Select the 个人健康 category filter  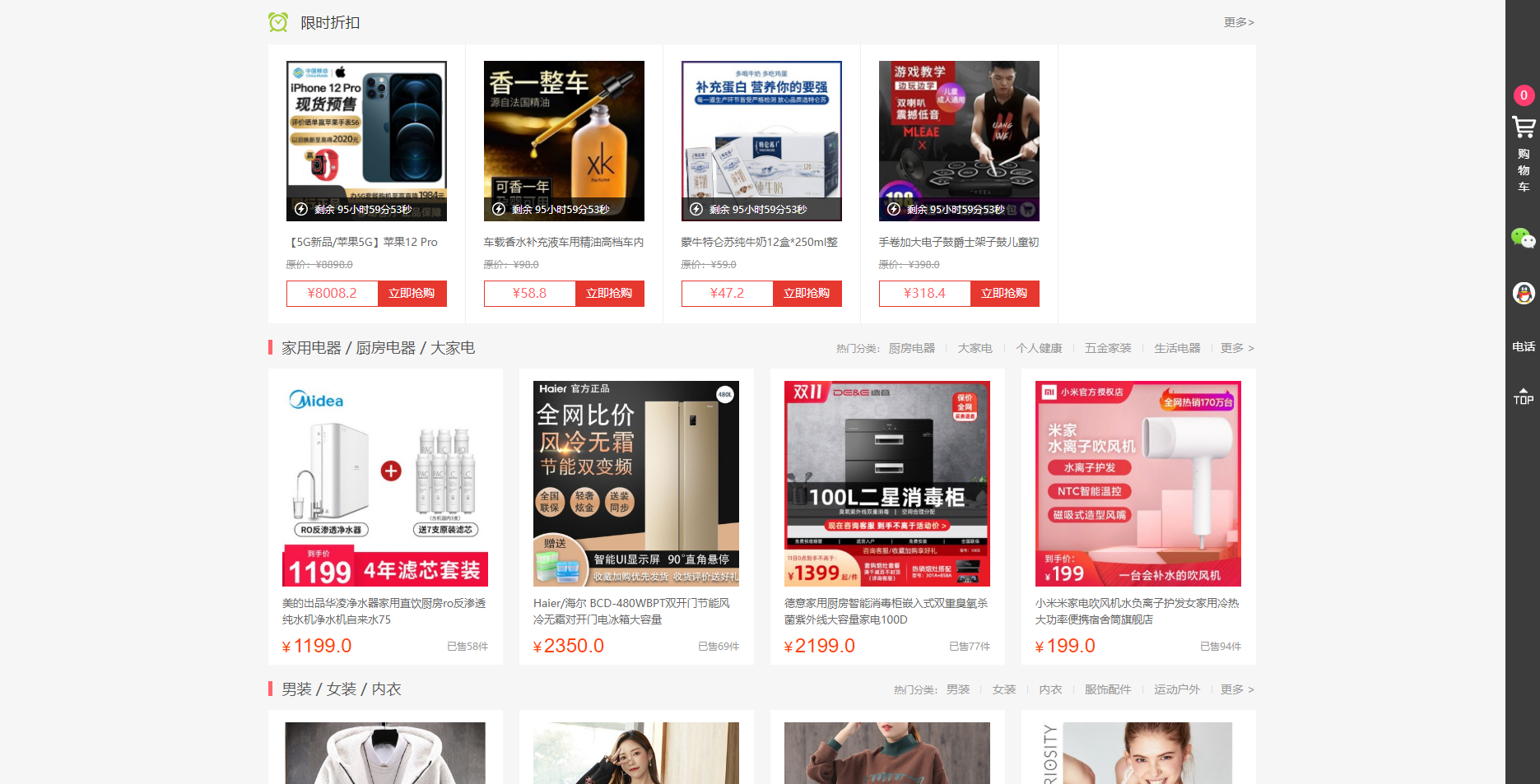(1039, 347)
